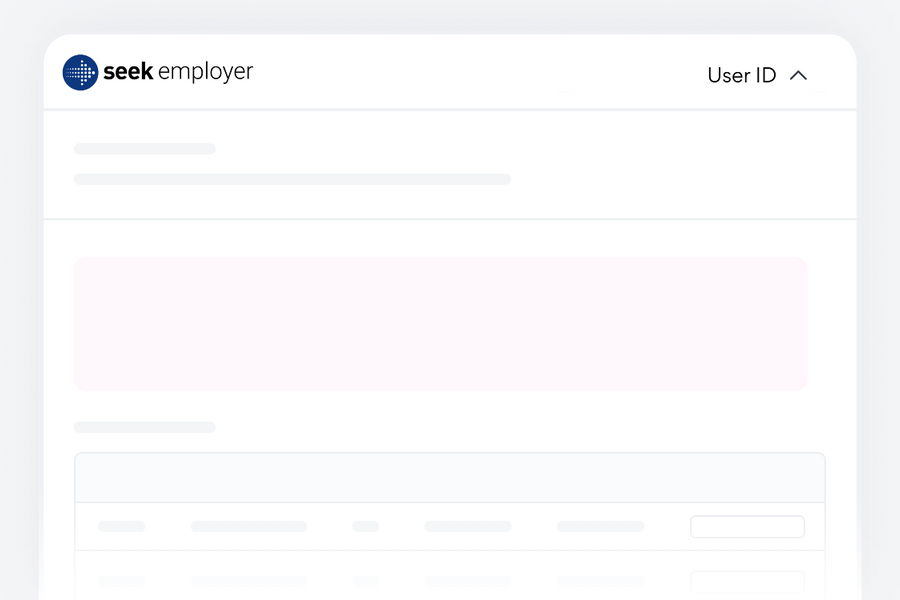This screenshot has height=600, width=900.
Task: Click the bold 'seek' wordmark
Action: 128,72
